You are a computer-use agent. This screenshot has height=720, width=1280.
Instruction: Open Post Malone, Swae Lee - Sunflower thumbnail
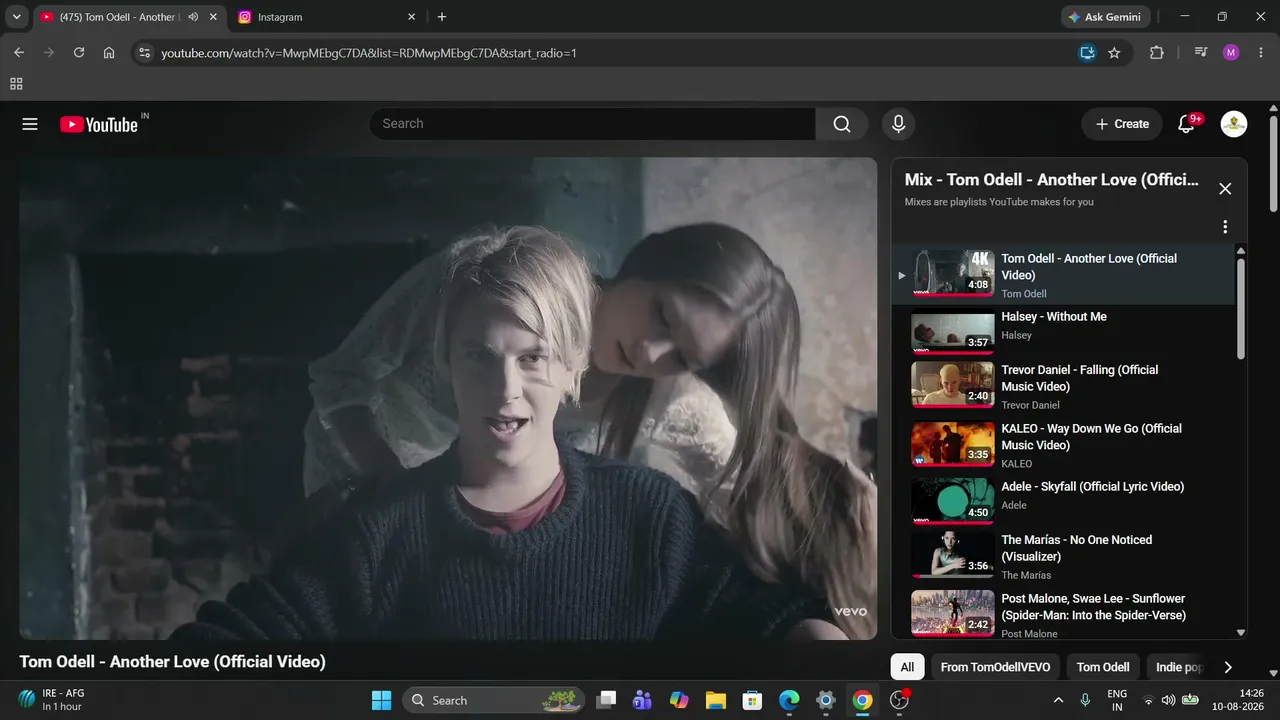pos(953,613)
